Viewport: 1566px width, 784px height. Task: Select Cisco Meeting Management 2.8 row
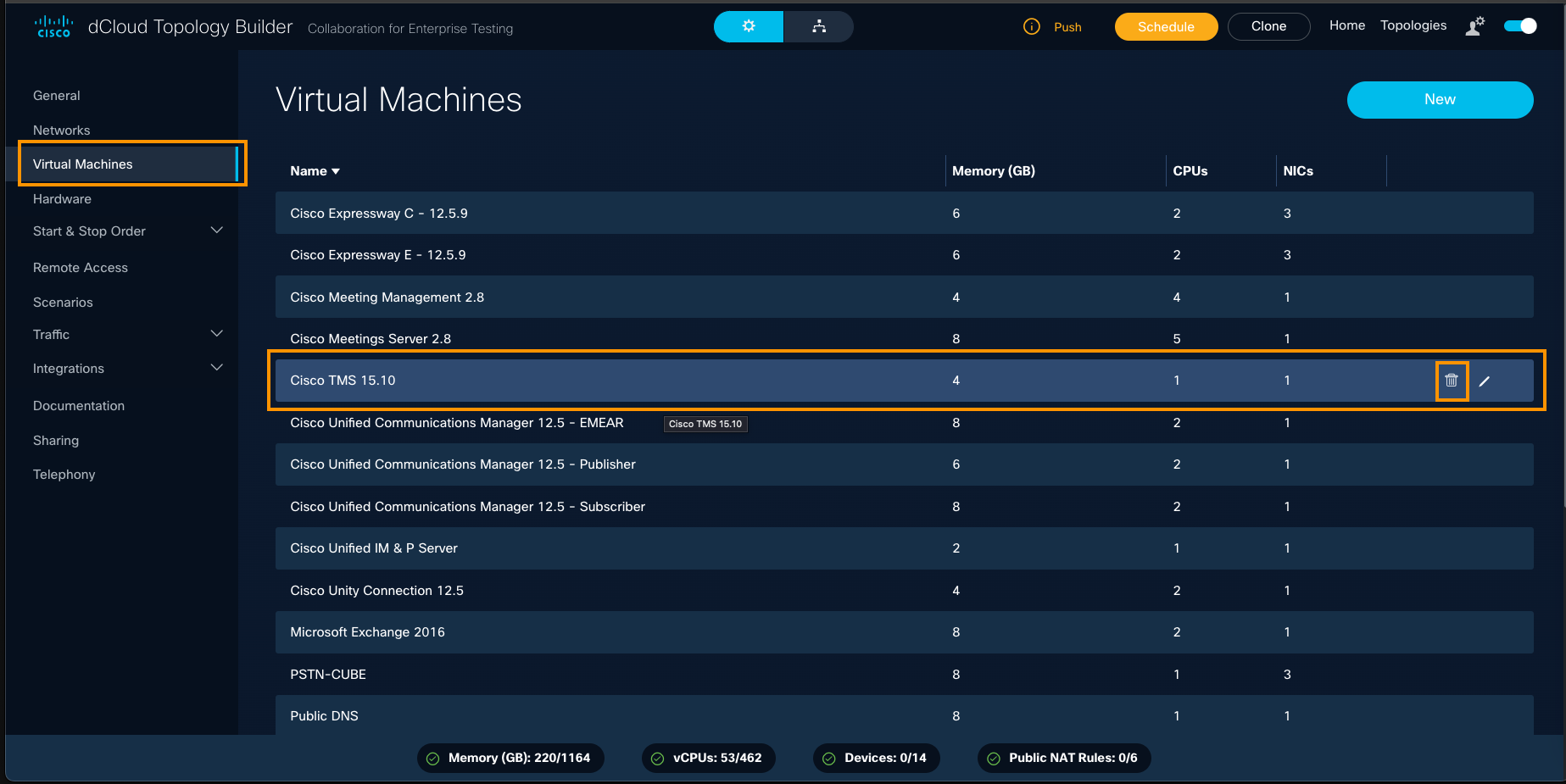pos(904,297)
